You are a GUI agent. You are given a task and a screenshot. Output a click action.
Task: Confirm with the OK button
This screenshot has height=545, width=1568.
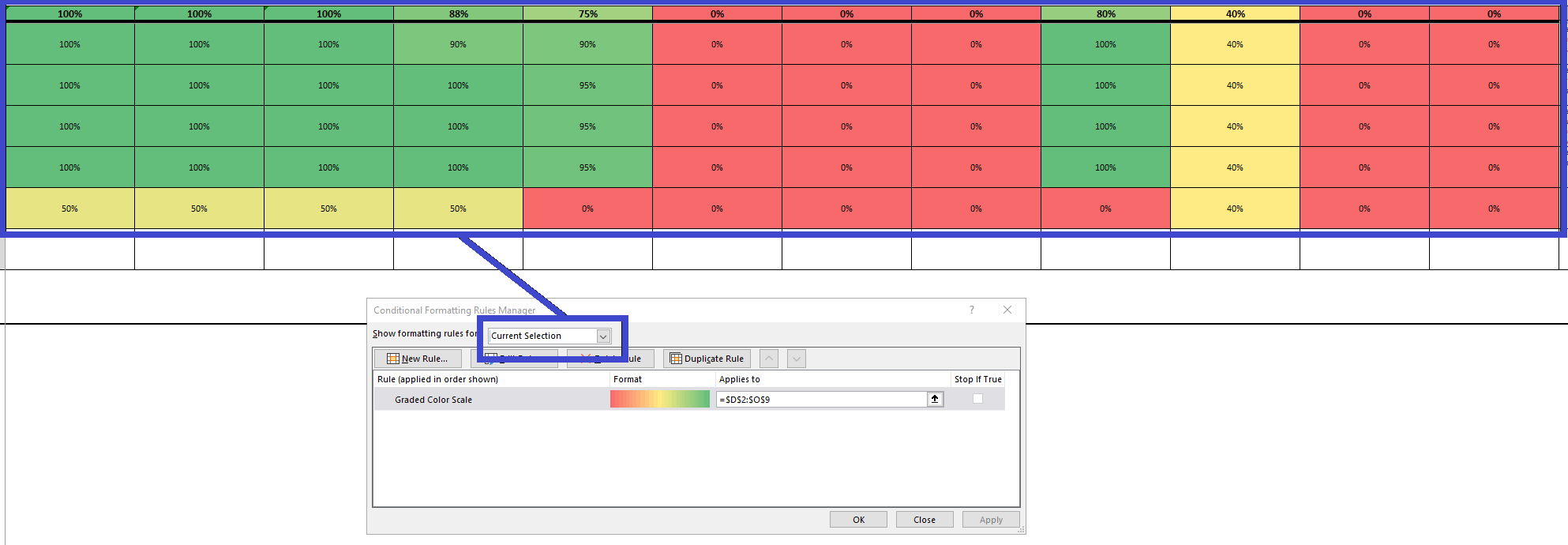858,520
